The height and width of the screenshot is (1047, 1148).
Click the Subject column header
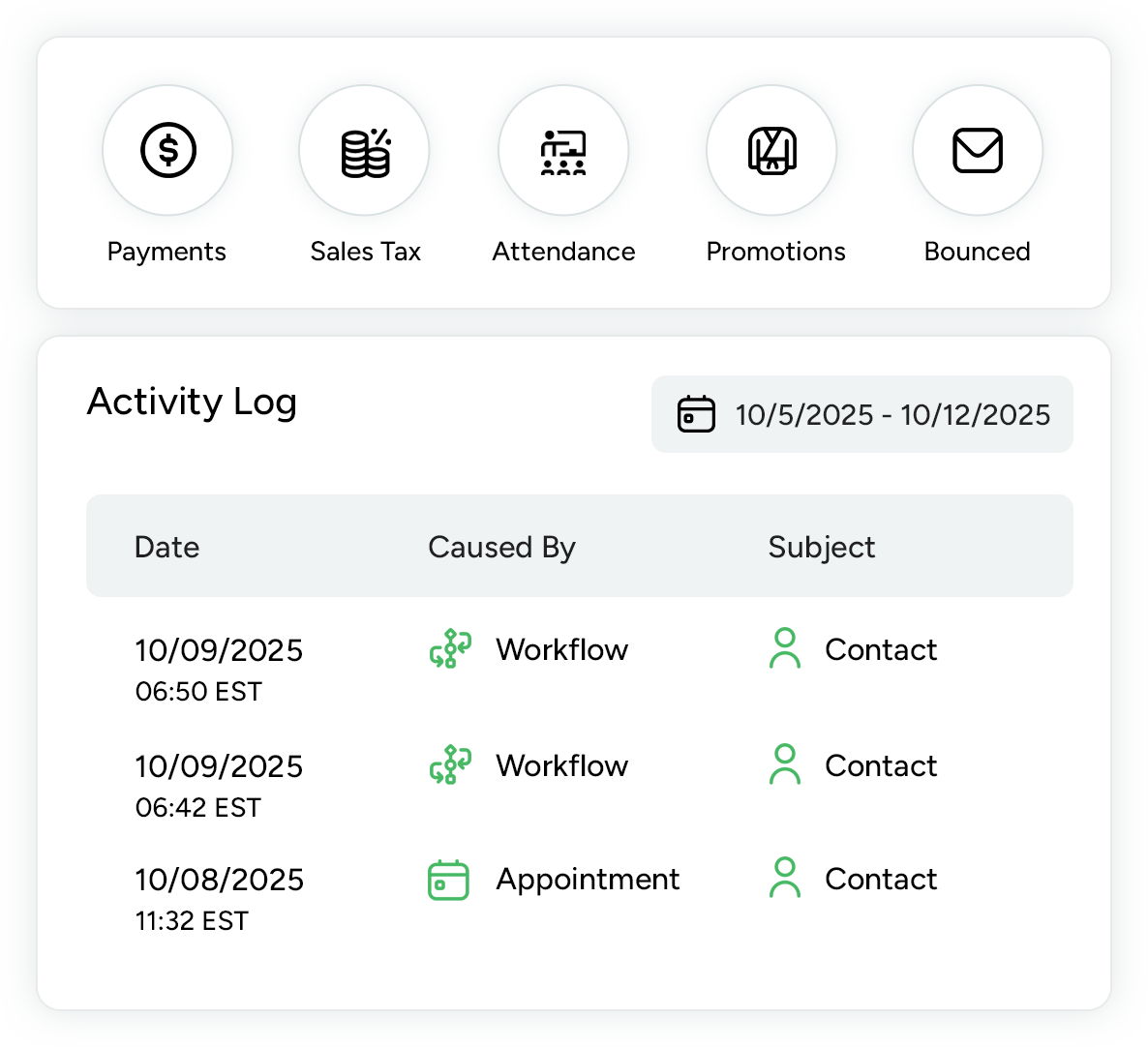pyautogui.click(x=821, y=547)
